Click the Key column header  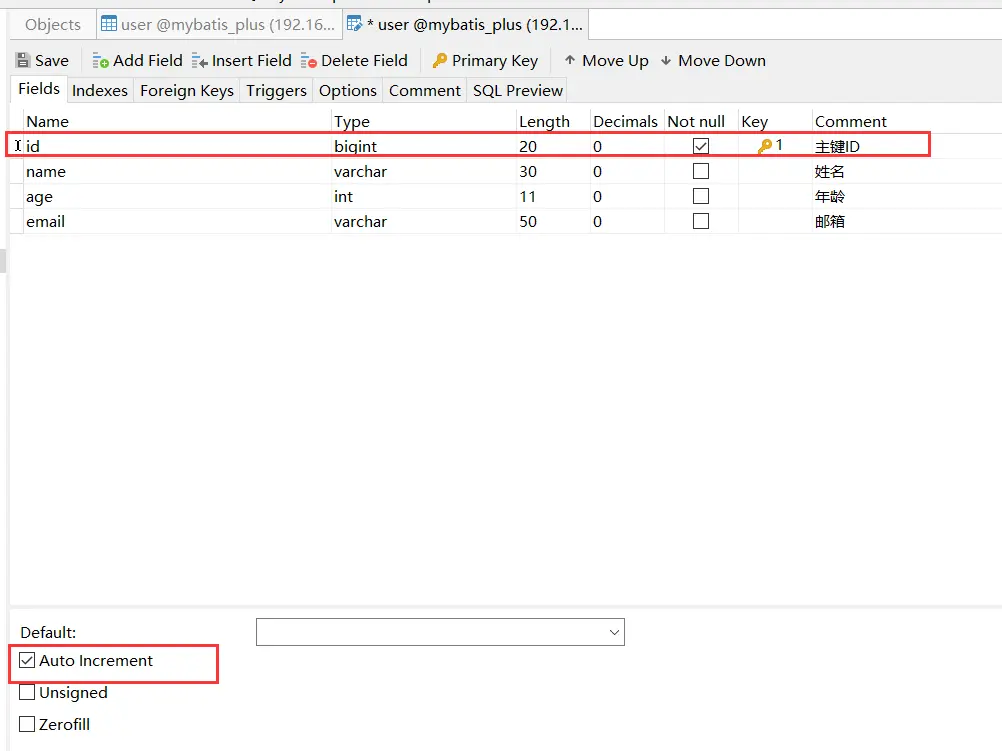point(775,121)
